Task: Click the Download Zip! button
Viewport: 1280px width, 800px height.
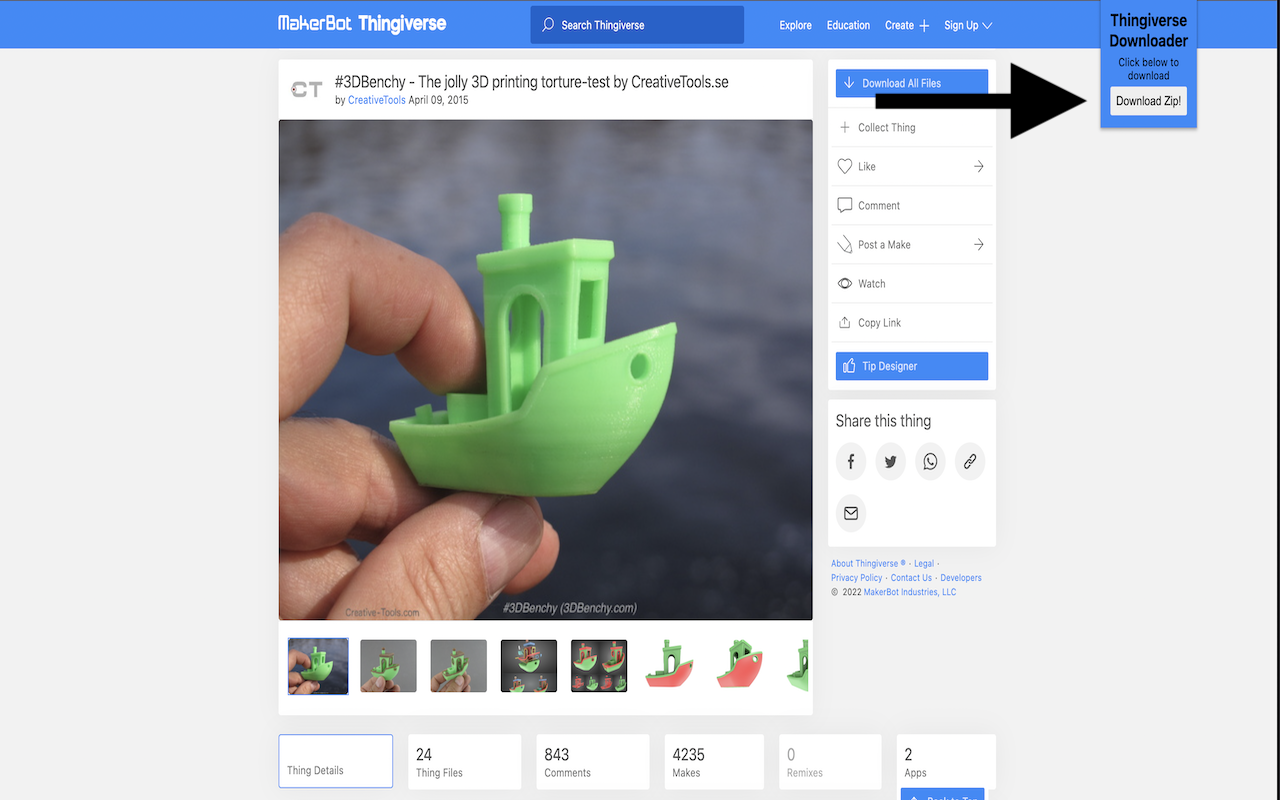Action: (1148, 100)
